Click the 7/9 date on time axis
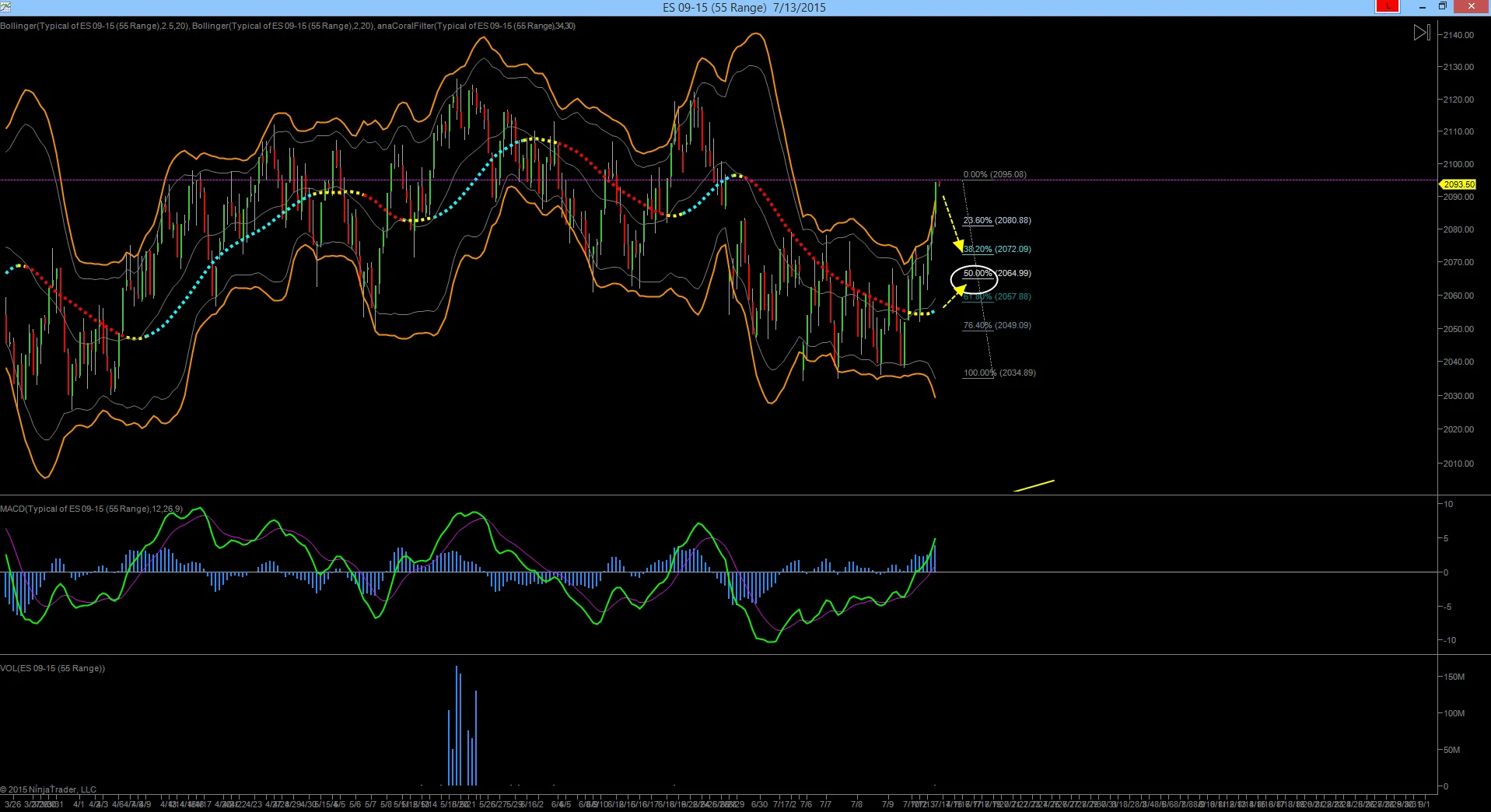 pos(887,804)
